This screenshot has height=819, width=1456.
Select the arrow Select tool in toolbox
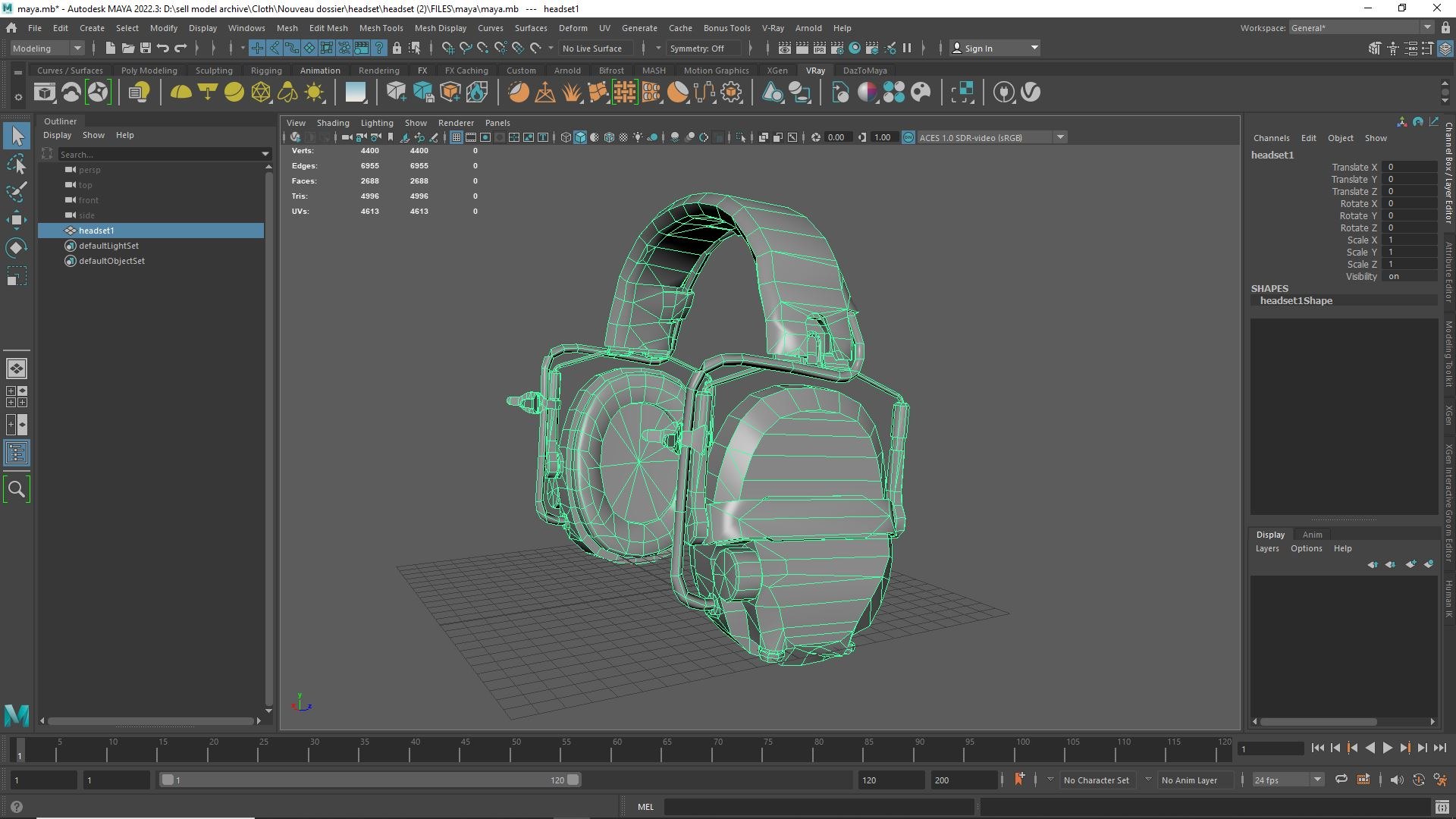17,136
